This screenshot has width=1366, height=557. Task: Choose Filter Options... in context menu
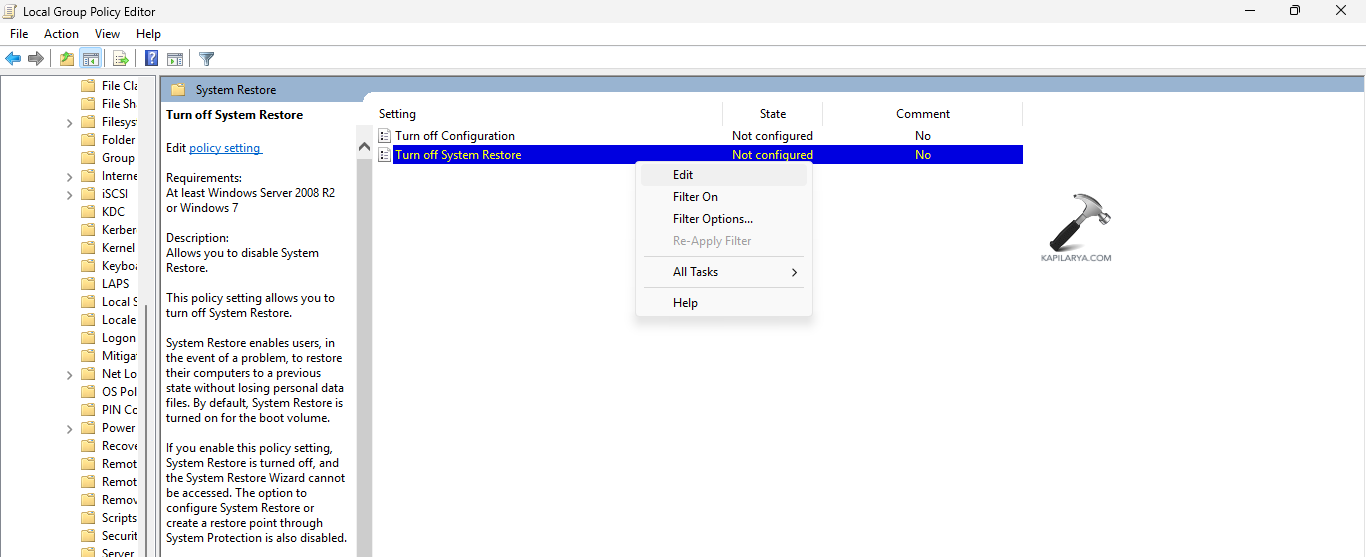(x=724, y=219)
